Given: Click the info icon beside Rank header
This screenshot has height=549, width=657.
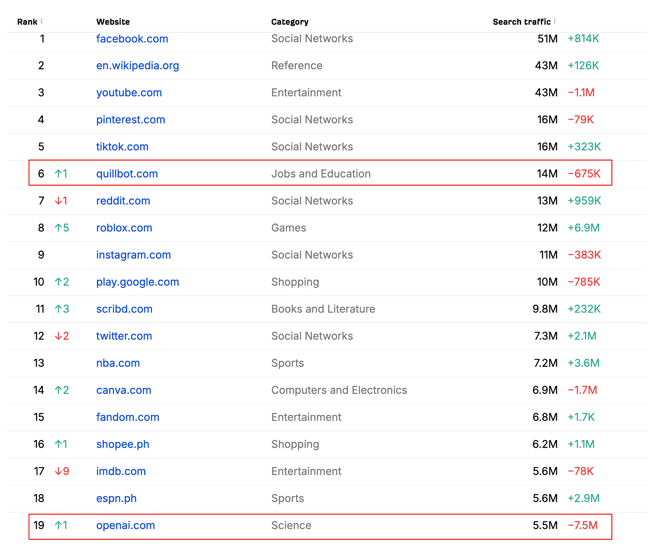Looking at the screenshot, I should [41, 21].
